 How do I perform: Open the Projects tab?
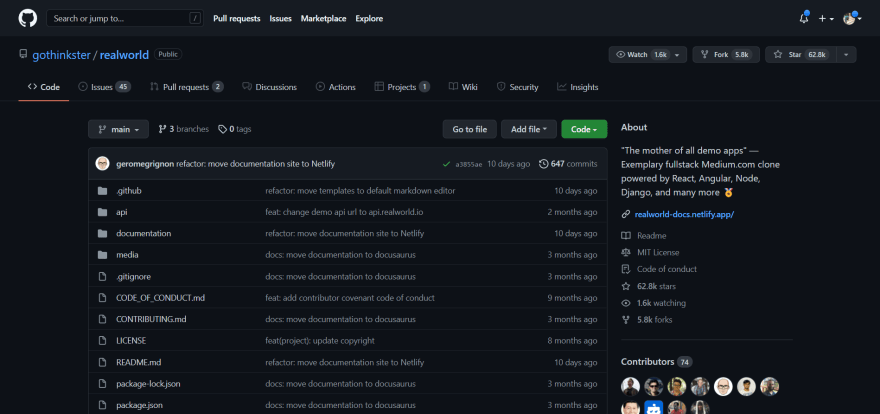[x=402, y=87]
